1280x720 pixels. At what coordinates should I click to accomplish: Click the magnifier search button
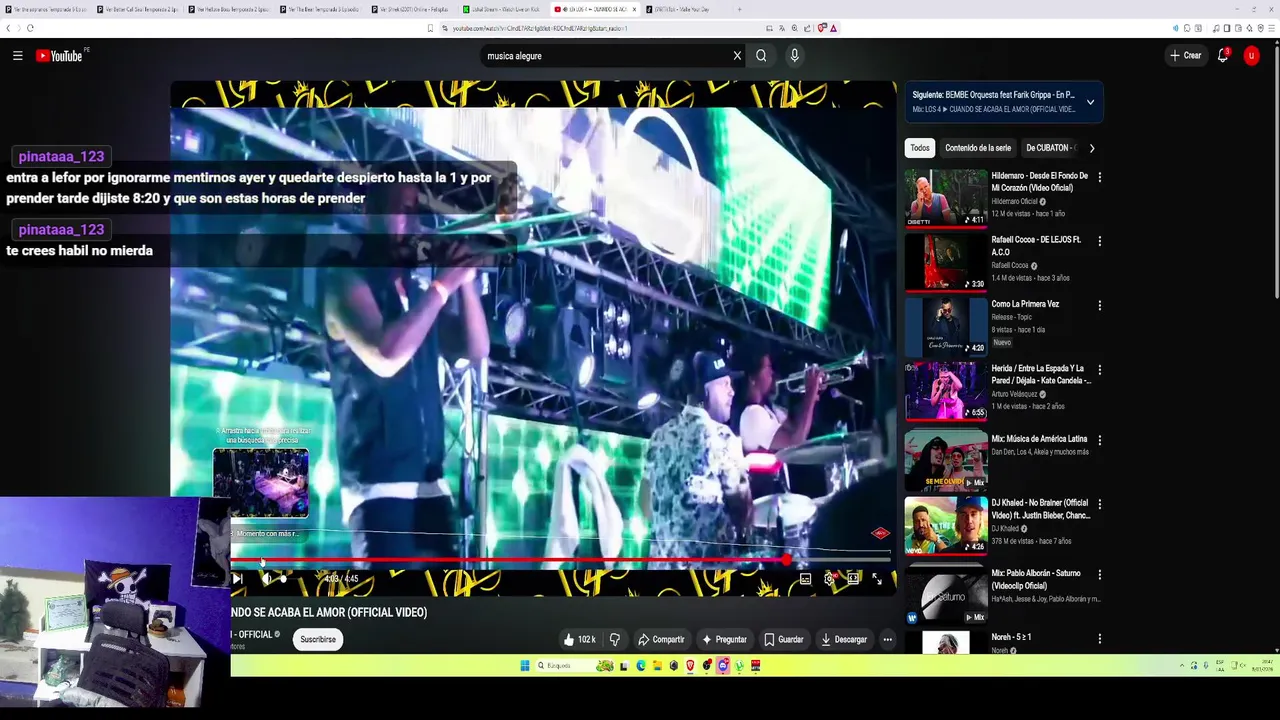coord(761,56)
